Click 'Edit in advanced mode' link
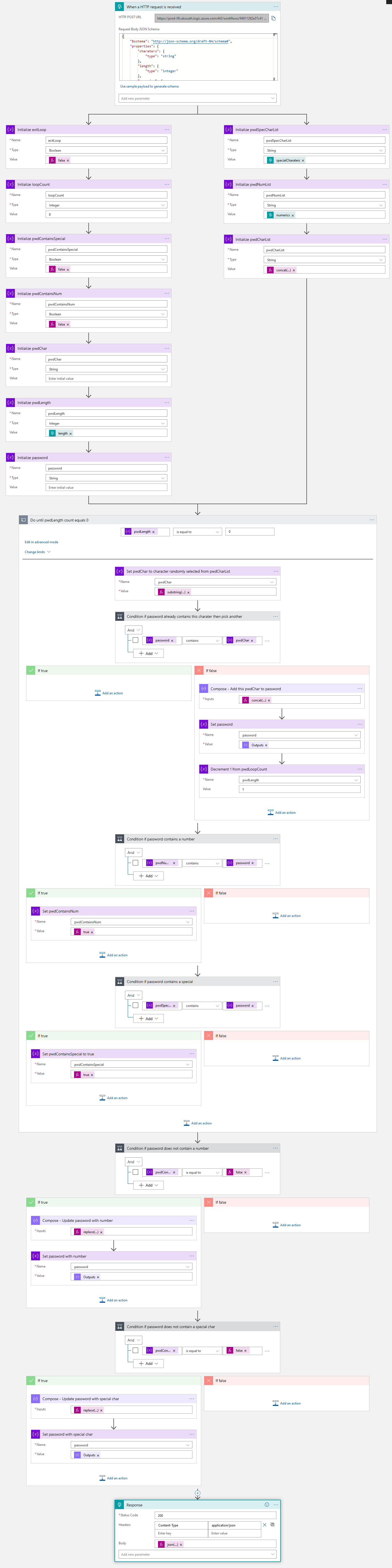Viewport: 392px width, 1568px height. click(41, 542)
